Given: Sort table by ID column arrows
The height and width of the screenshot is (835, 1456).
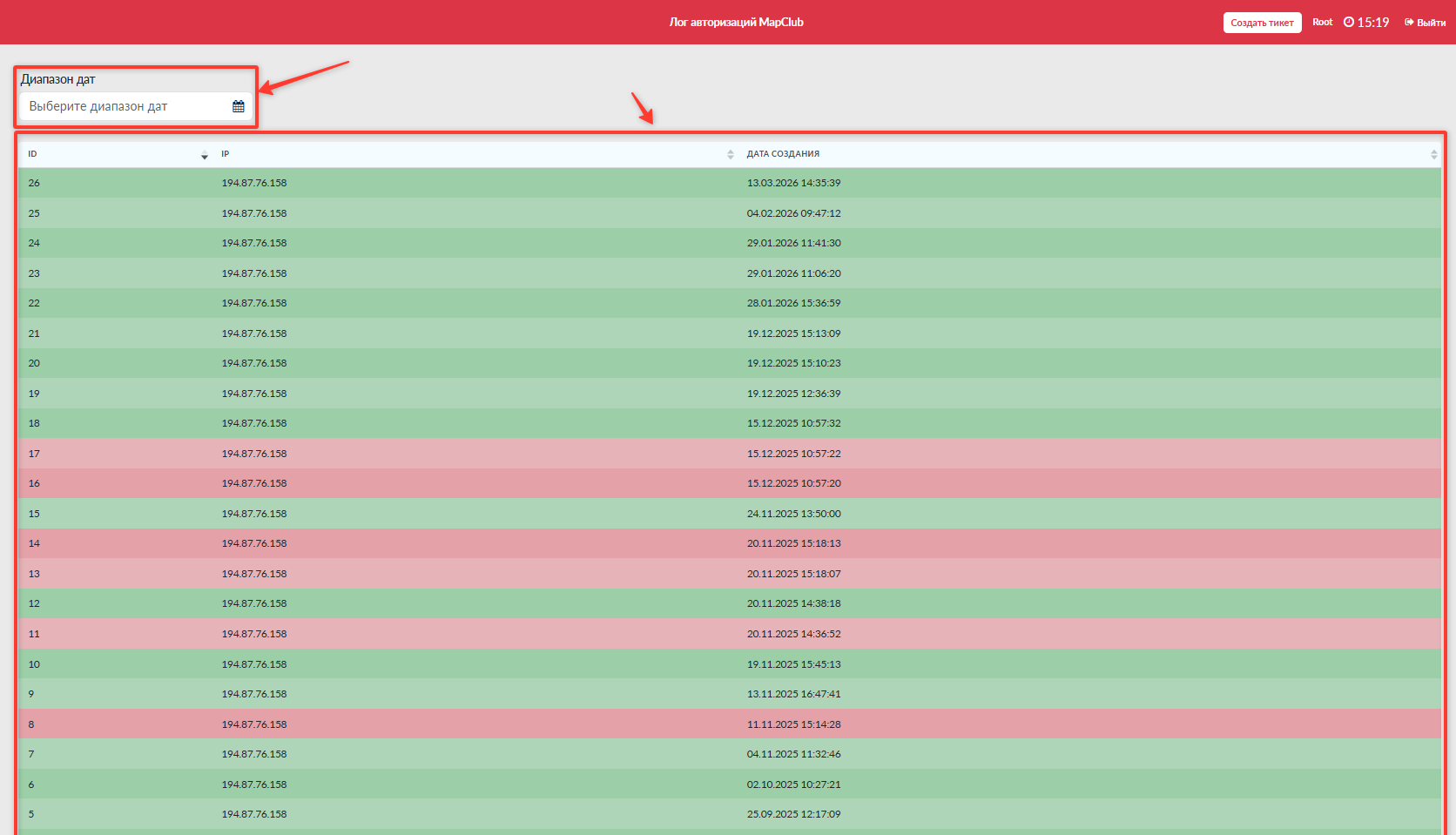Looking at the screenshot, I should click(205, 154).
